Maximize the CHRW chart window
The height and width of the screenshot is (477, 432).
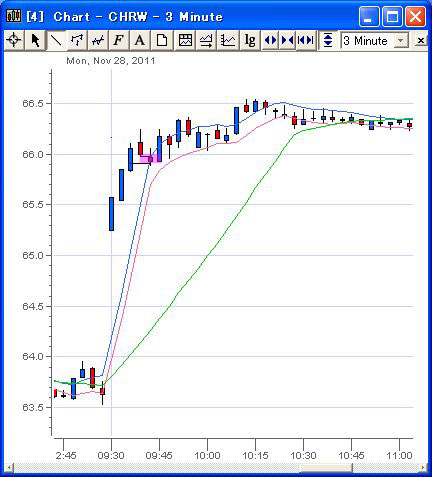392,16
